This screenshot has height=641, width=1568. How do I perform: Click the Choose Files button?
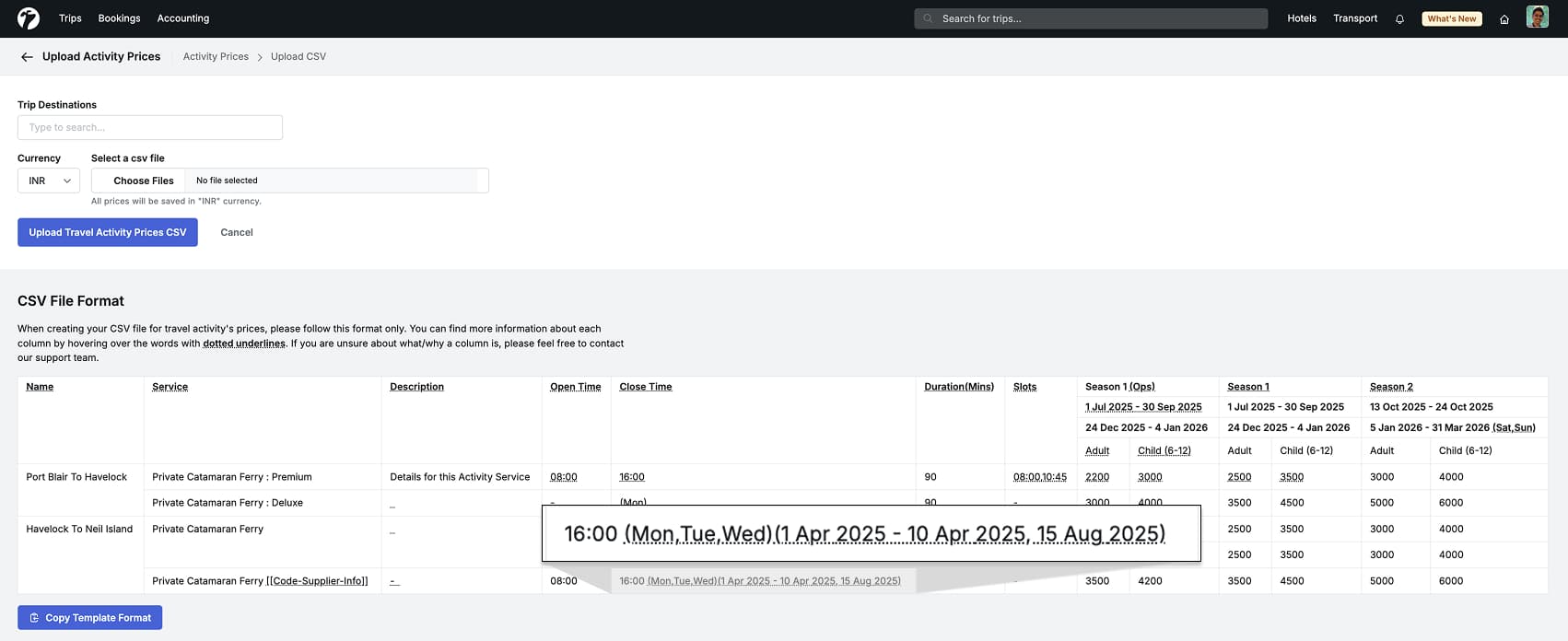pos(143,181)
